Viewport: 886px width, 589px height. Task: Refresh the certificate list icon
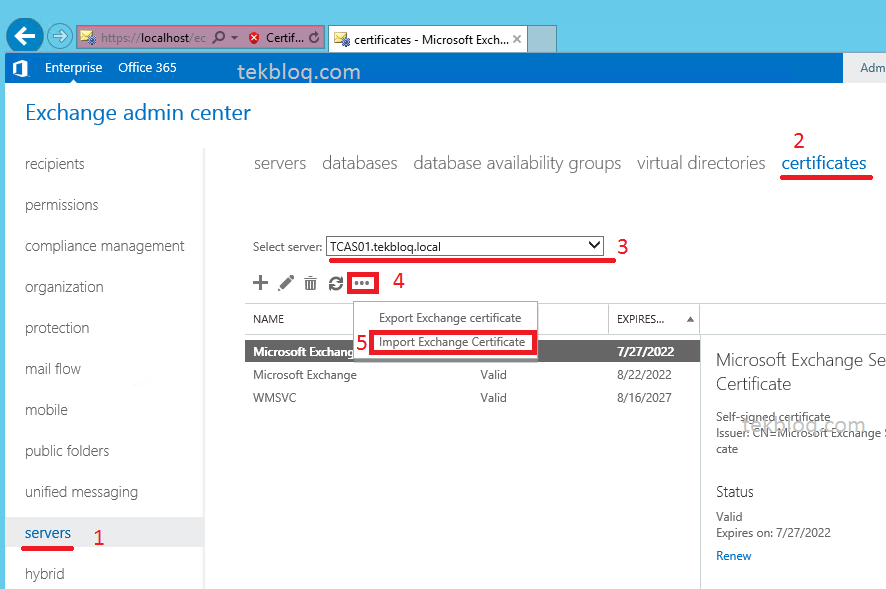[x=336, y=283]
